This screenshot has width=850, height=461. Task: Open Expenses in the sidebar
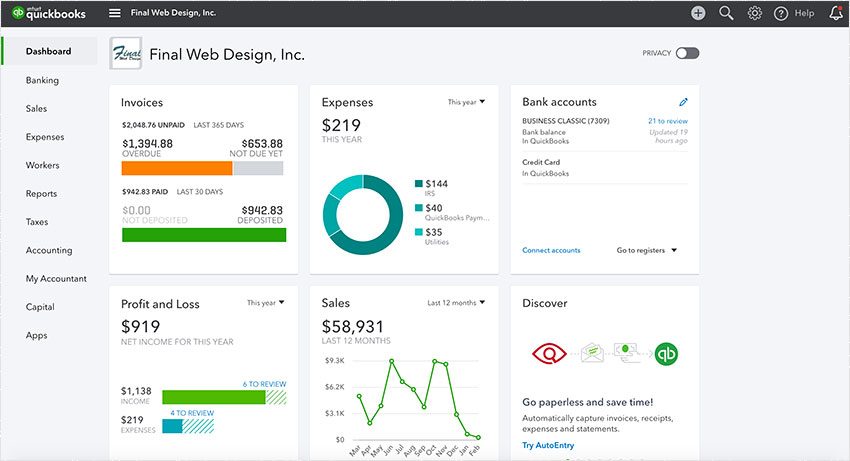[x=45, y=137]
